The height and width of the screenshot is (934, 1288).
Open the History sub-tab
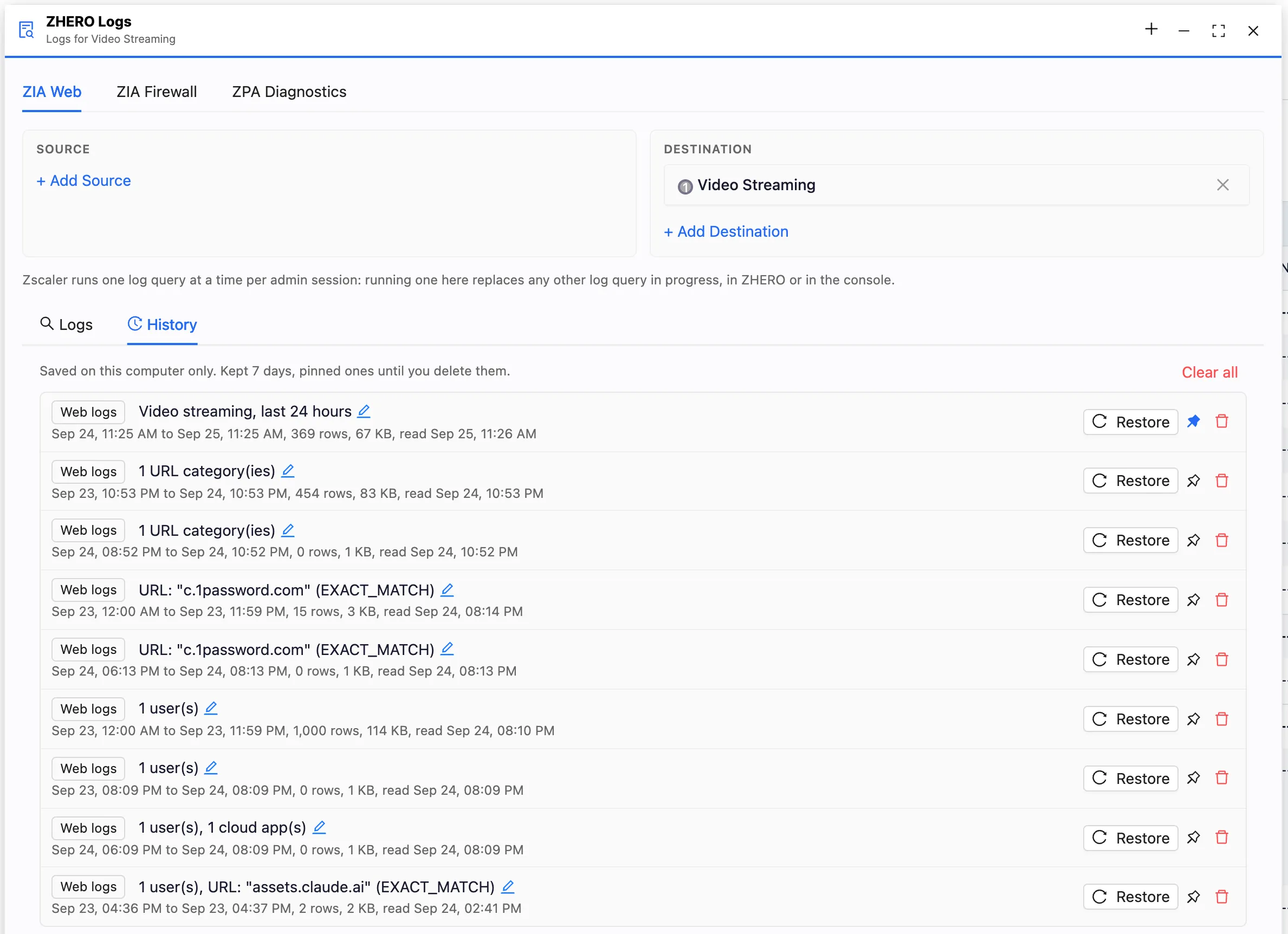[x=163, y=324]
